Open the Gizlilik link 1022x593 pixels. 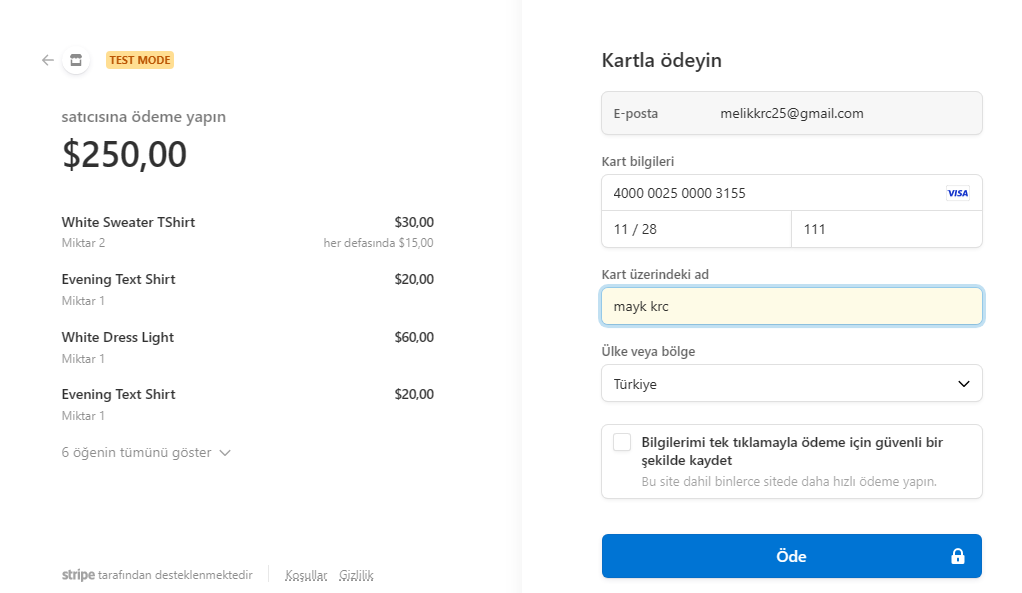coord(356,575)
